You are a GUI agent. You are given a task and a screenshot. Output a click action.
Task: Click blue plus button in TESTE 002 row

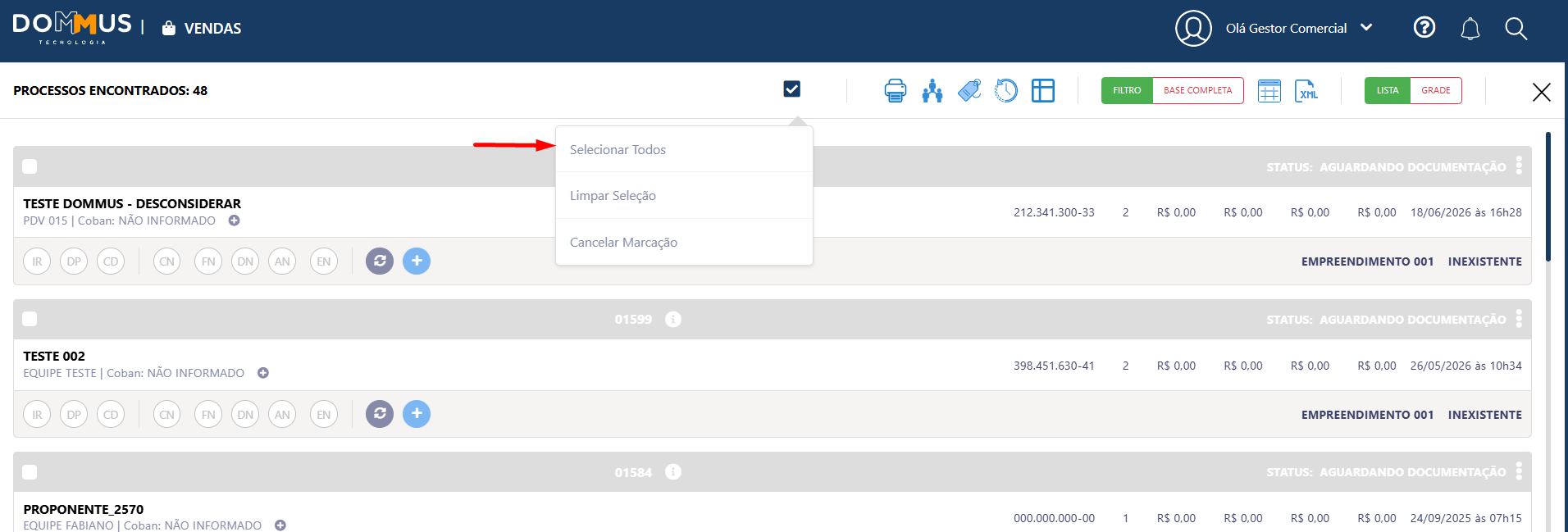click(x=417, y=414)
